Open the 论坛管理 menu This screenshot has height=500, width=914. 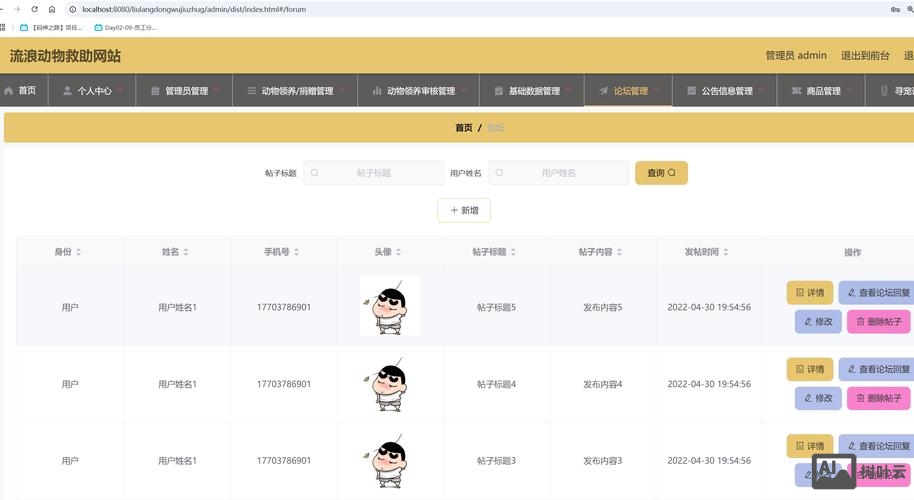pyautogui.click(x=628, y=90)
